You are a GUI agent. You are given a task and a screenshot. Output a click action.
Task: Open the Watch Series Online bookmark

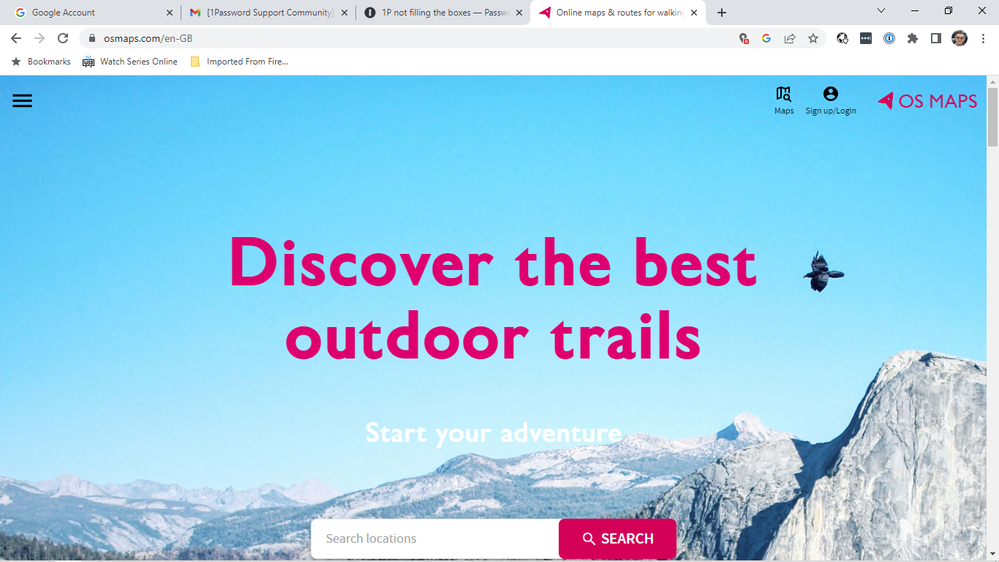[x=130, y=61]
